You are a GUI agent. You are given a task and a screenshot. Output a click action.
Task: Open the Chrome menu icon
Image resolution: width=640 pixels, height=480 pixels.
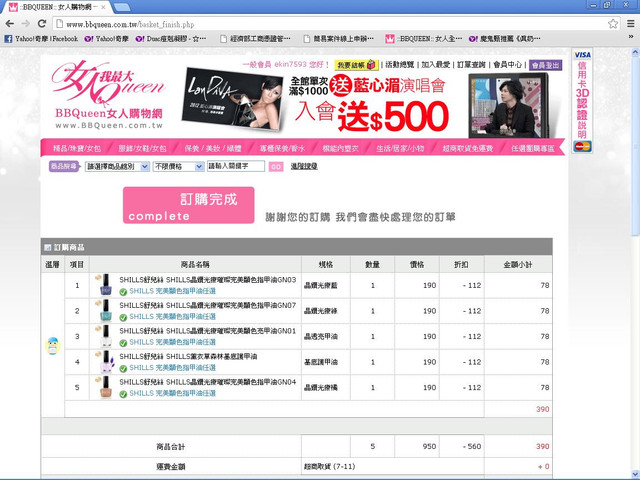(631, 24)
